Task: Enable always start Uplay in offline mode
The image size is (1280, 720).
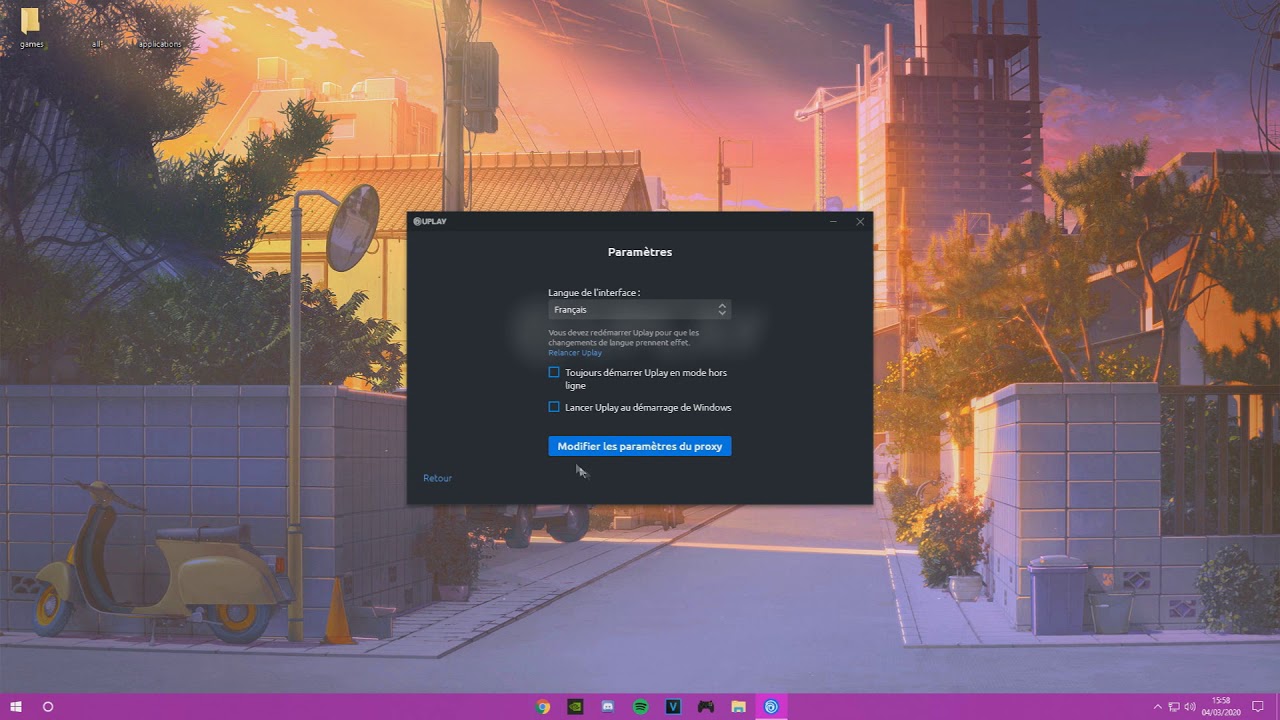Action: (554, 372)
